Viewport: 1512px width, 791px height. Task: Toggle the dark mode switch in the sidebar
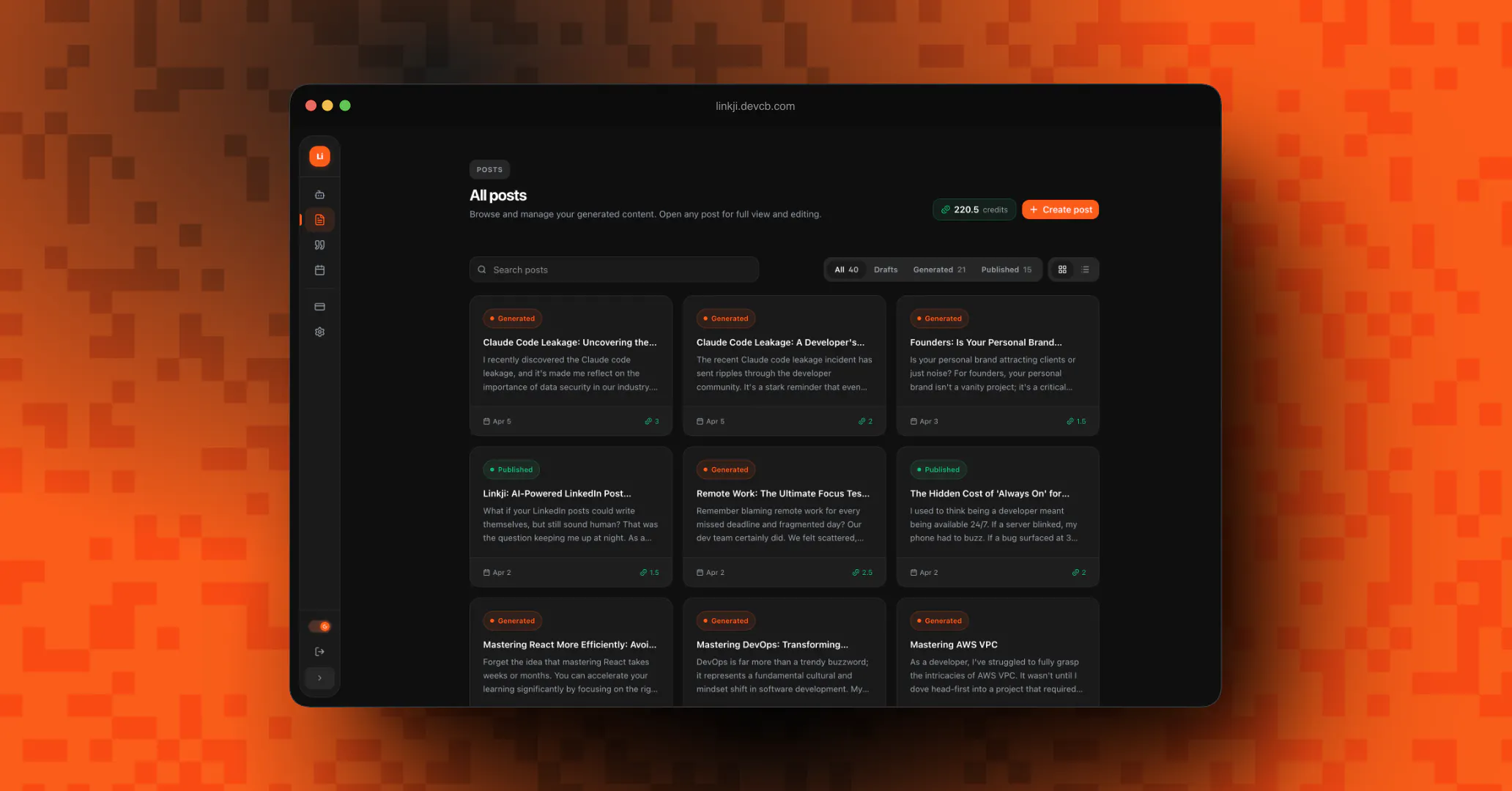tap(319, 626)
